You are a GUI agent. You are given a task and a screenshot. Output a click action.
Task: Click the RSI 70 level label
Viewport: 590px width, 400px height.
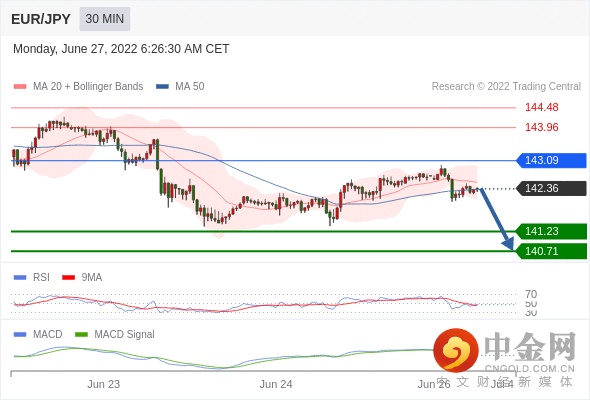click(x=531, y=294)
